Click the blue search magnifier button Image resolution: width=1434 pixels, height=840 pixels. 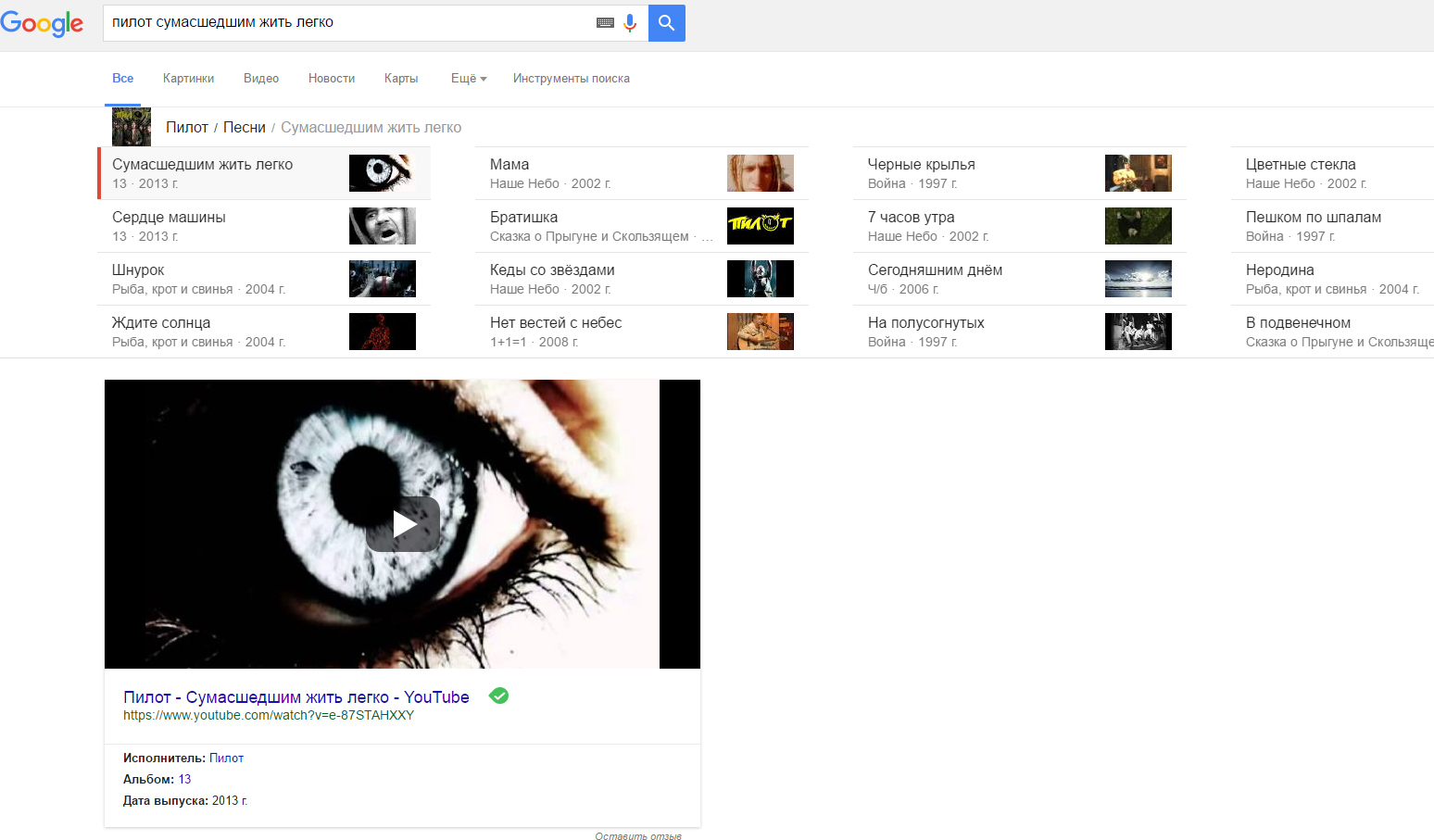click(666, 23)
